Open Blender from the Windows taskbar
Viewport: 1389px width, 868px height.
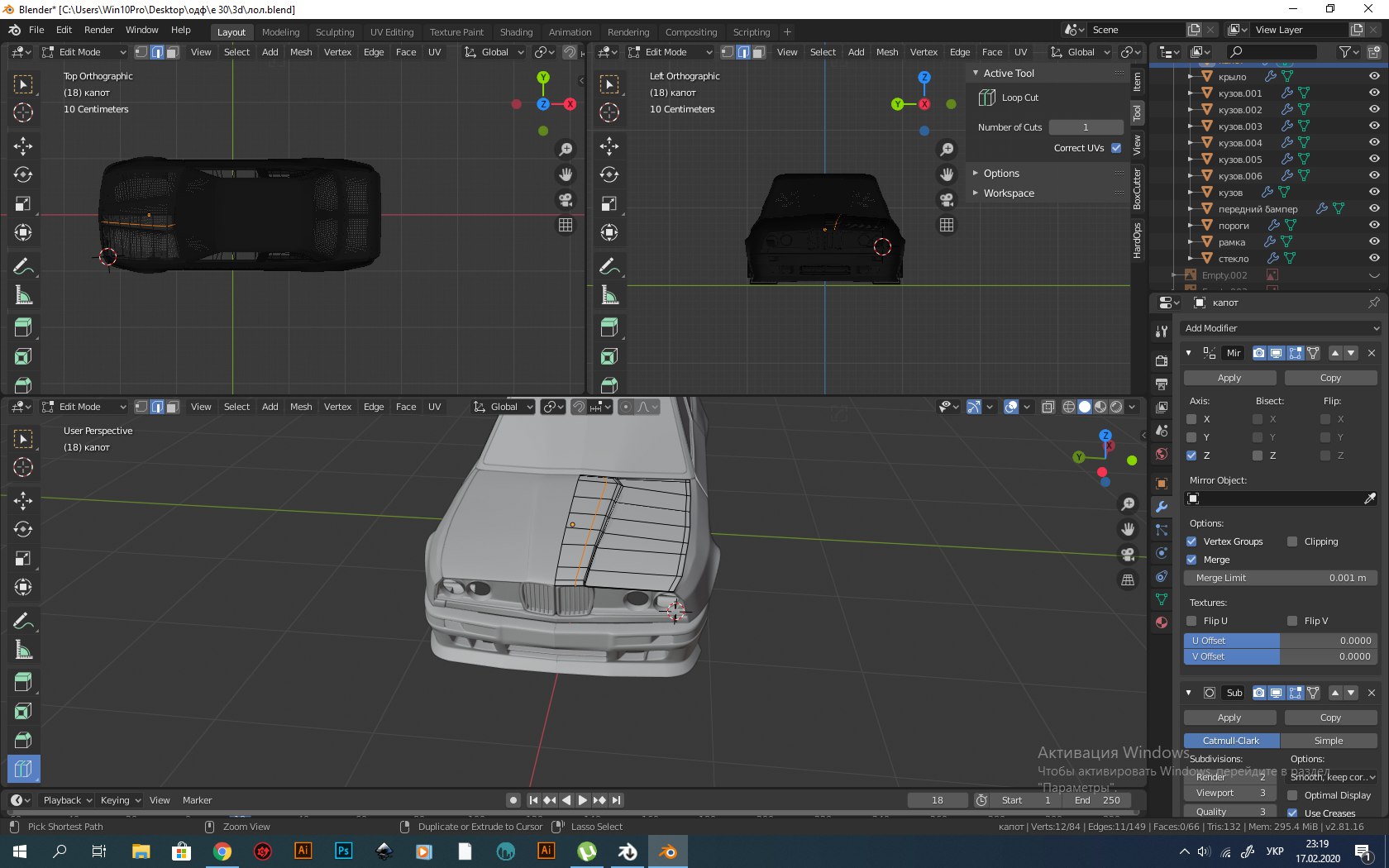(667, 851)
